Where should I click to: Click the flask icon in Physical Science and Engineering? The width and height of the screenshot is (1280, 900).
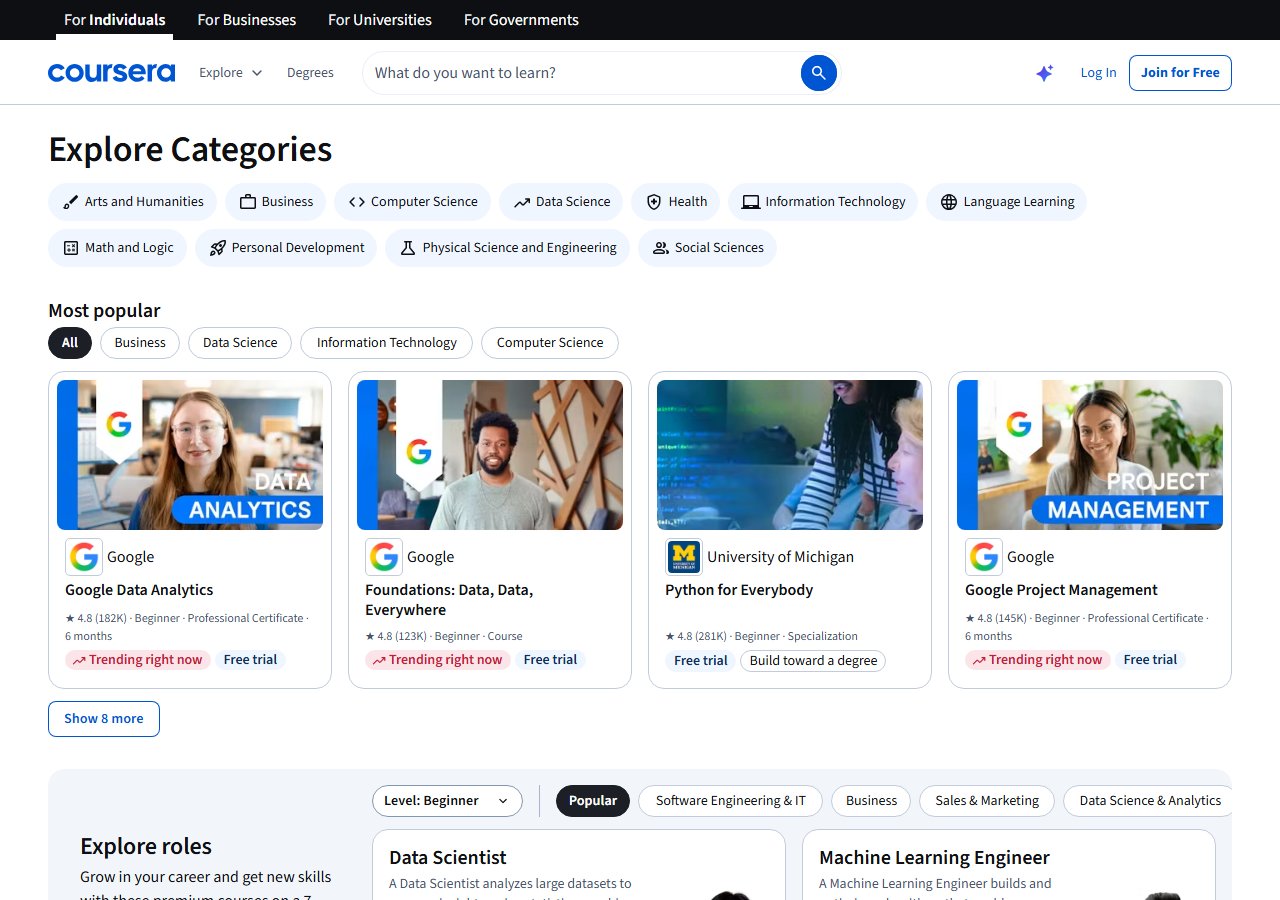click(x=407, y=248)
